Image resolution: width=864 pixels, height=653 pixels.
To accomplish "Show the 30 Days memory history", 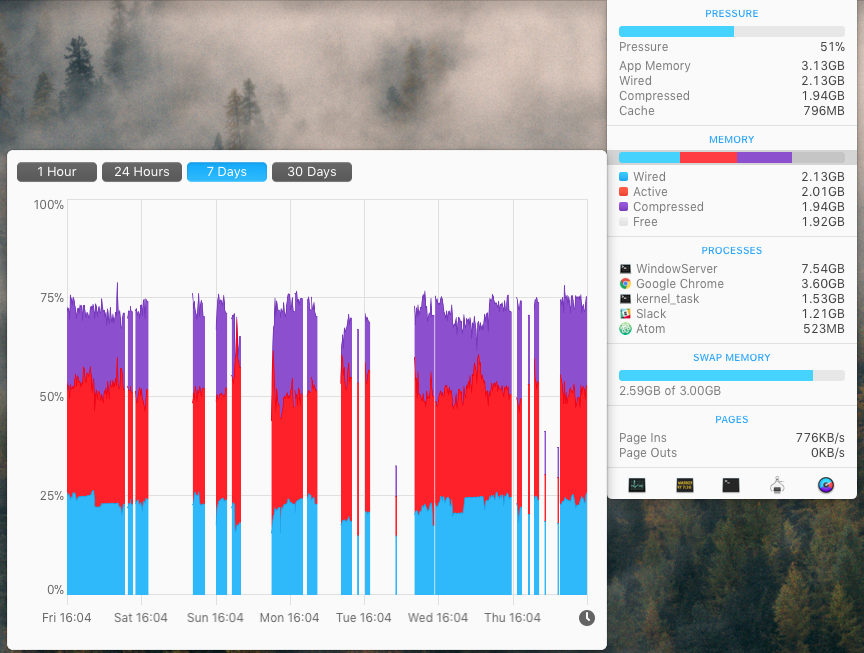I will [312, 172].
